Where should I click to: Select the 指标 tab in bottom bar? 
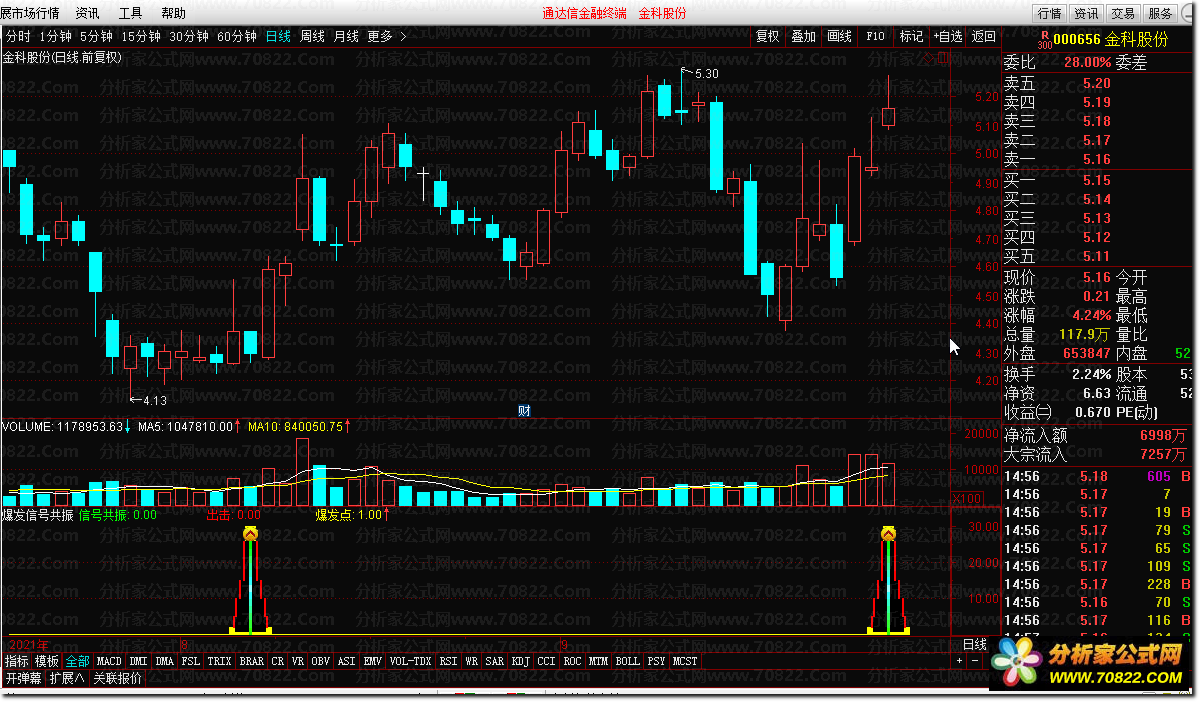(16, 662)
